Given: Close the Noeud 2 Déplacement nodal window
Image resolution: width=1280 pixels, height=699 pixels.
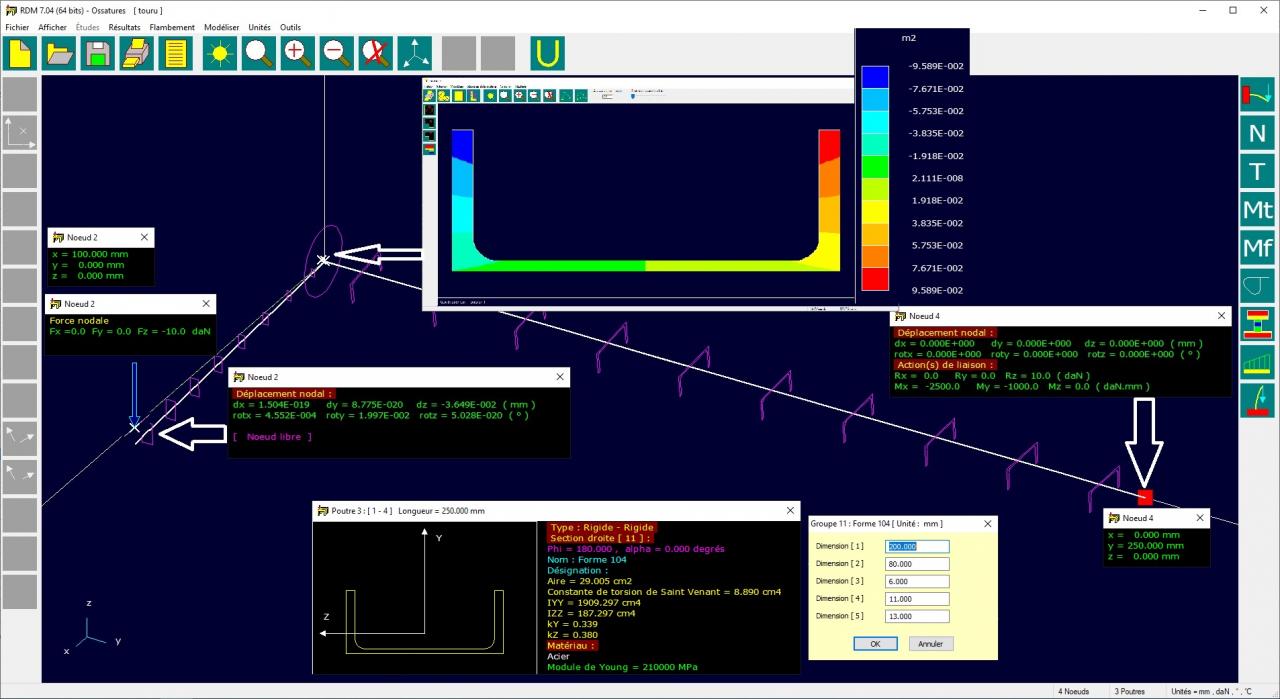Looking at the screenshot, I should (560, 377).
